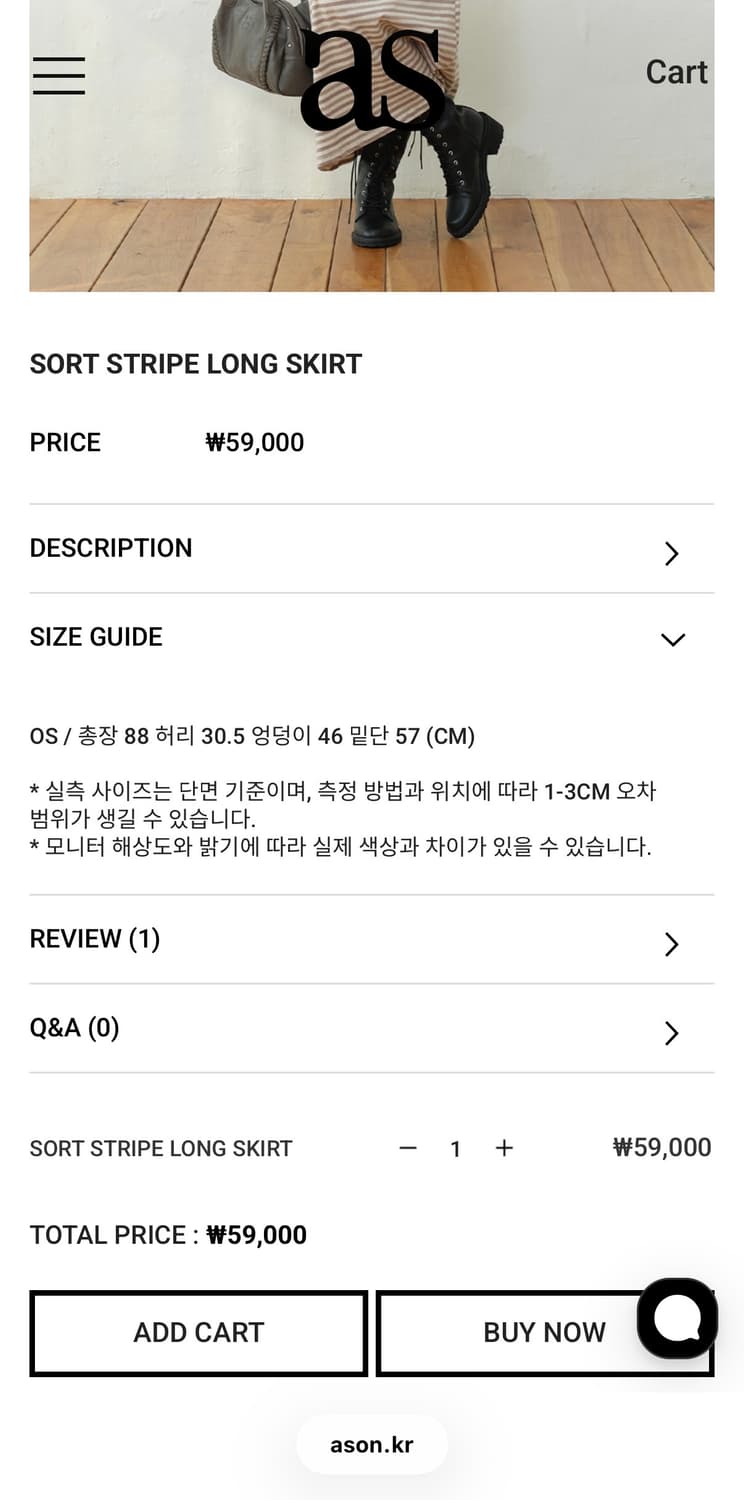Expand the REVIEW (1) section arrow

point(672,944)
